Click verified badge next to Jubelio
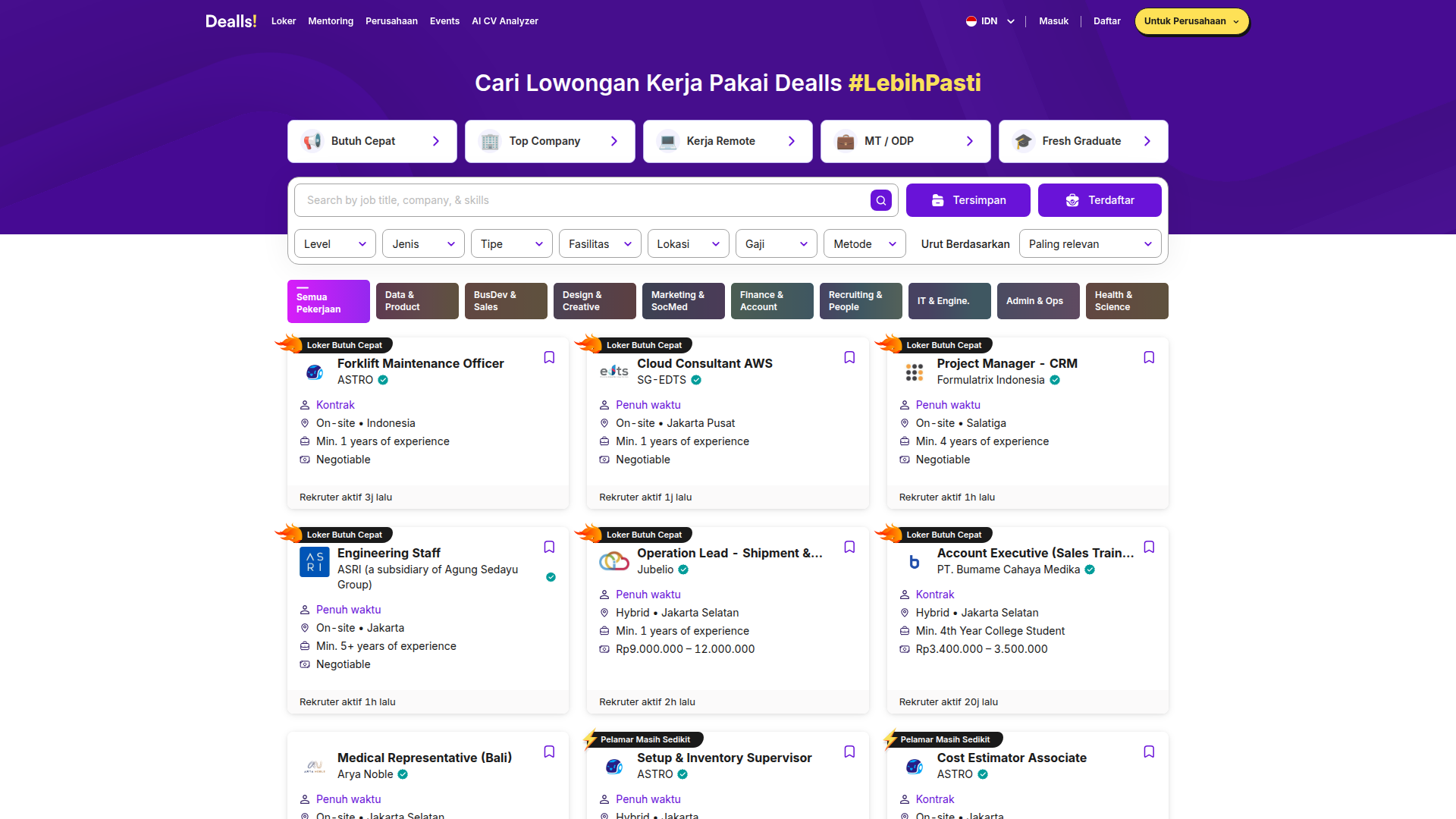Screen dimensions: 1456x819 pos(683,570)
